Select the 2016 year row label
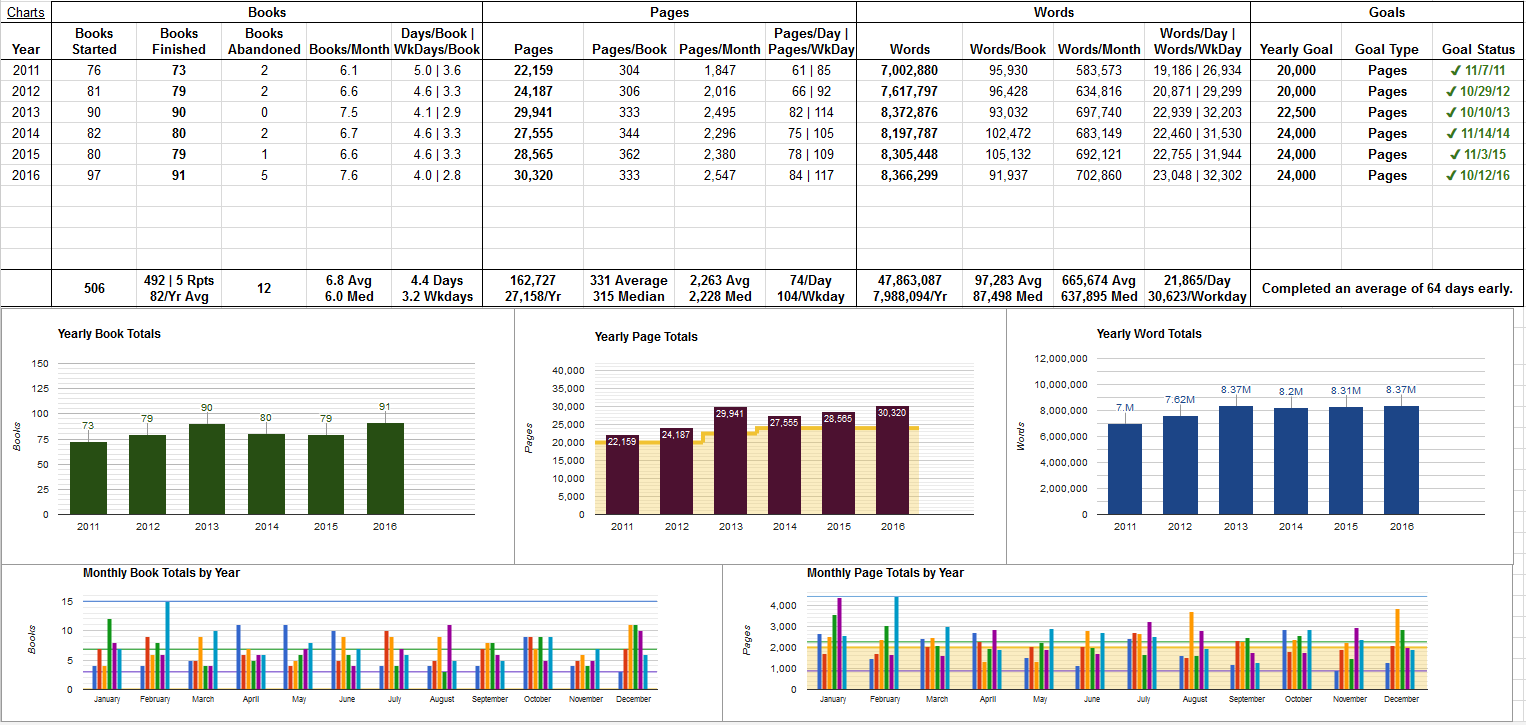The width and height of the screenshot is (1526, 725). coord(26,175)
